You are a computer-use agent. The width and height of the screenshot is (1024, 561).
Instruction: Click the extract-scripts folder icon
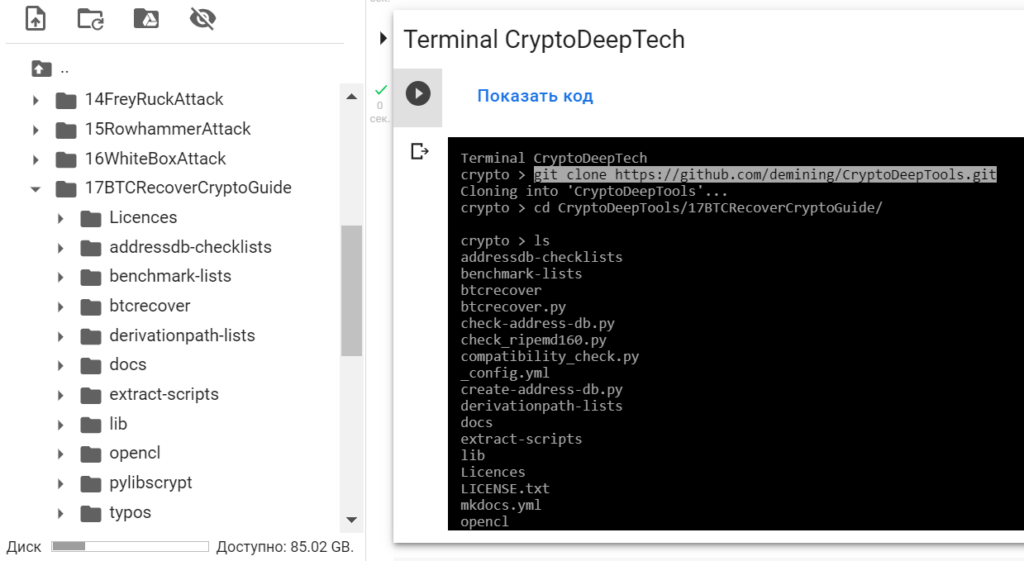point(91,396)
